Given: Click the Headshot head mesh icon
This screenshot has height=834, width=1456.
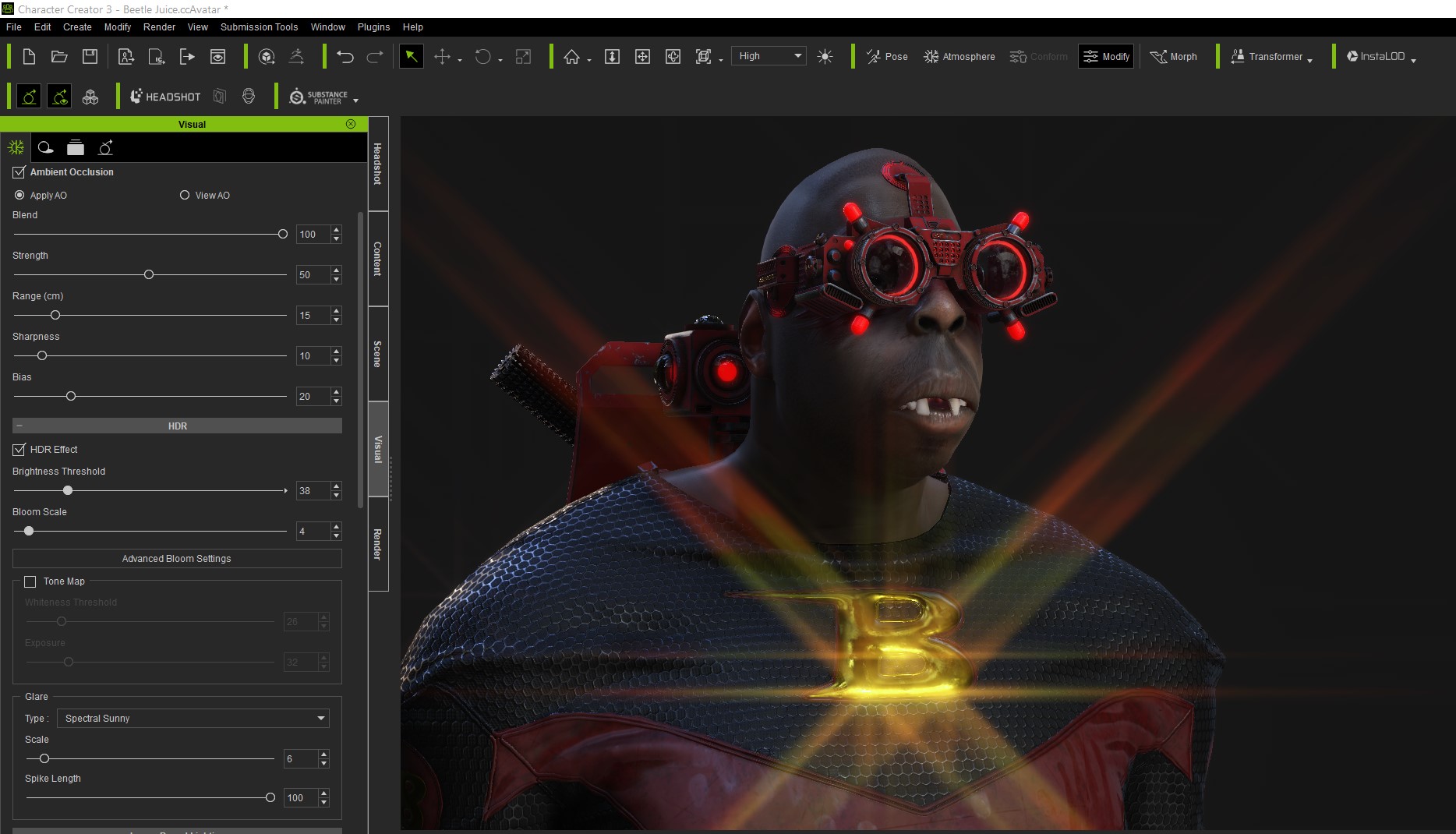Looking at the screenshot, I should click(249, 96).
